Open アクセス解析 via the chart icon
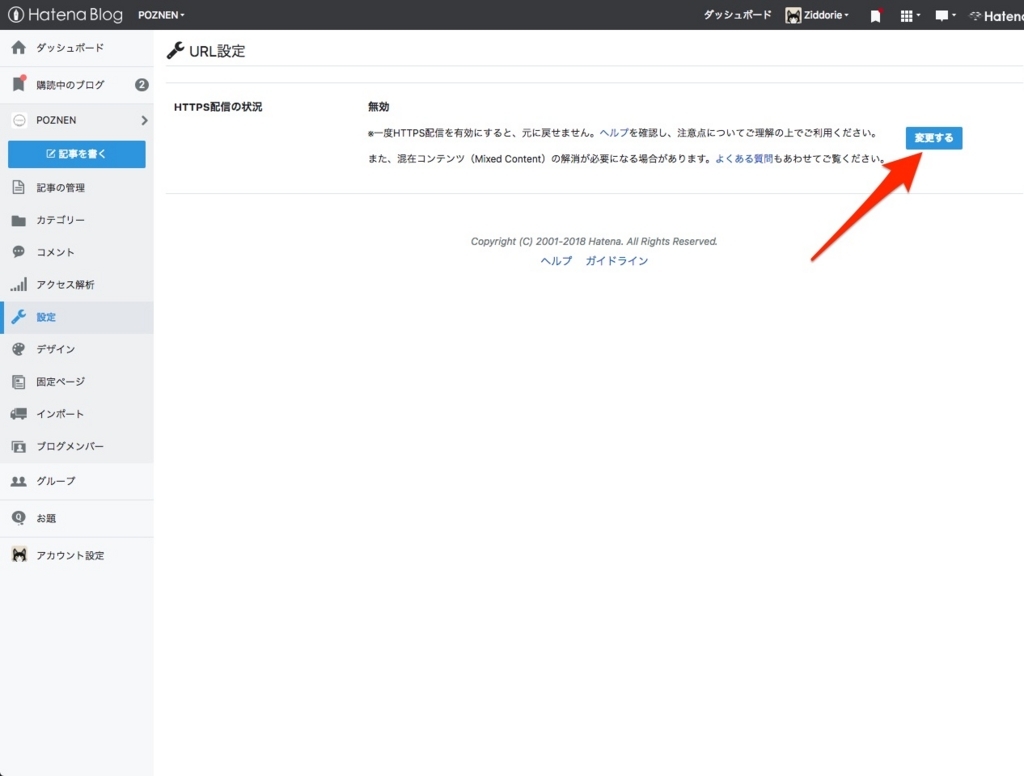The image size is (1024, 776). [x=18, y=284]
